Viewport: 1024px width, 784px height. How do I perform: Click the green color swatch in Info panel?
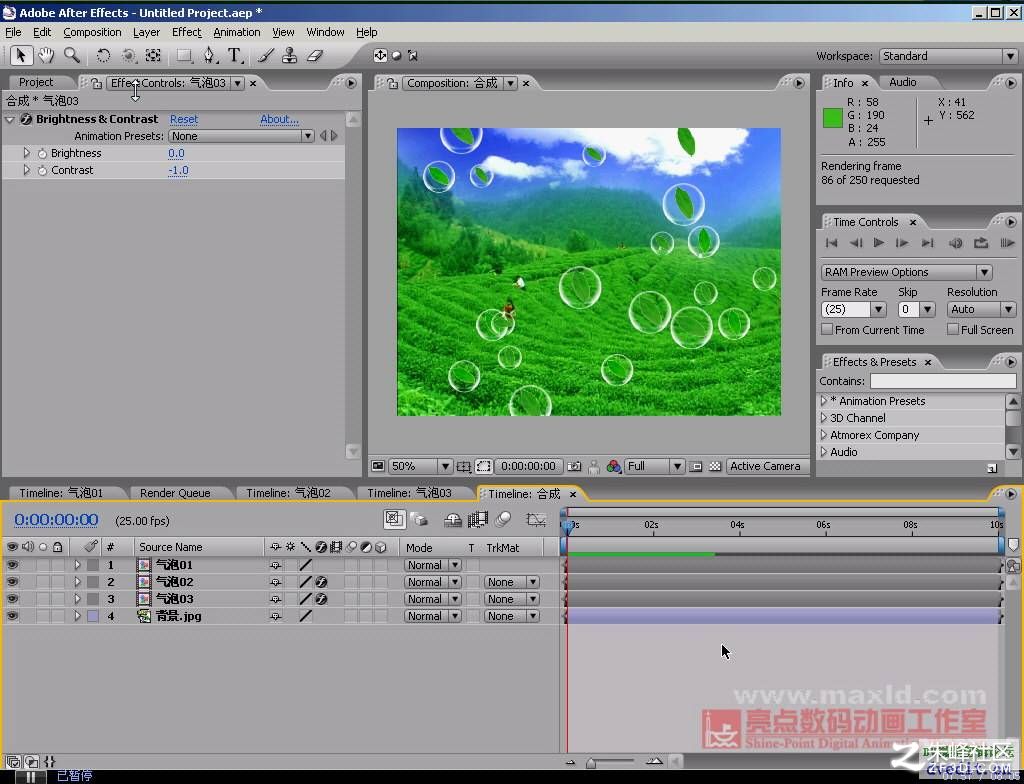pyautogui.click(x=833, y=118)
